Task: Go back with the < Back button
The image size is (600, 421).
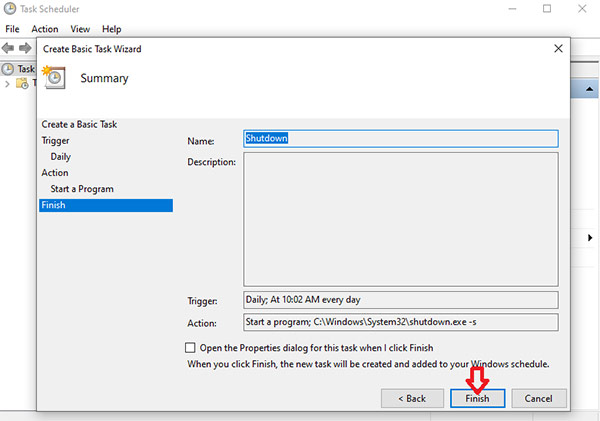Action: [412, 398]
